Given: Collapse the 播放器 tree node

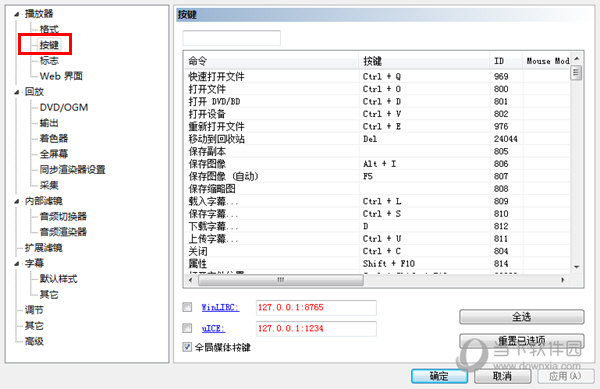Looking at the screenshot, I should 16,14.
